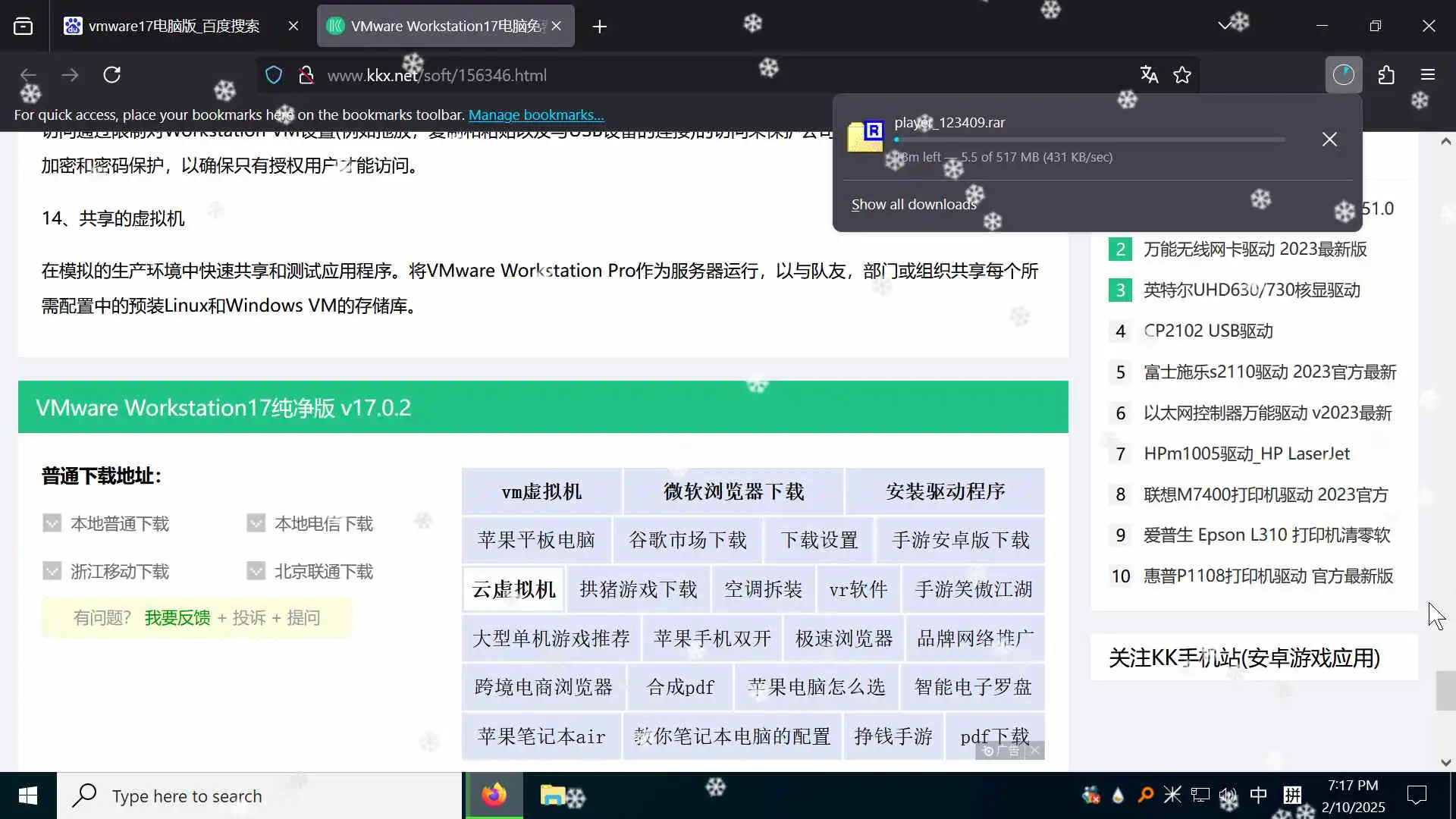The width and height of the screenshot is (1456, 819).
Task: Click the Manage bookmarks link
Action: (536, 115)
